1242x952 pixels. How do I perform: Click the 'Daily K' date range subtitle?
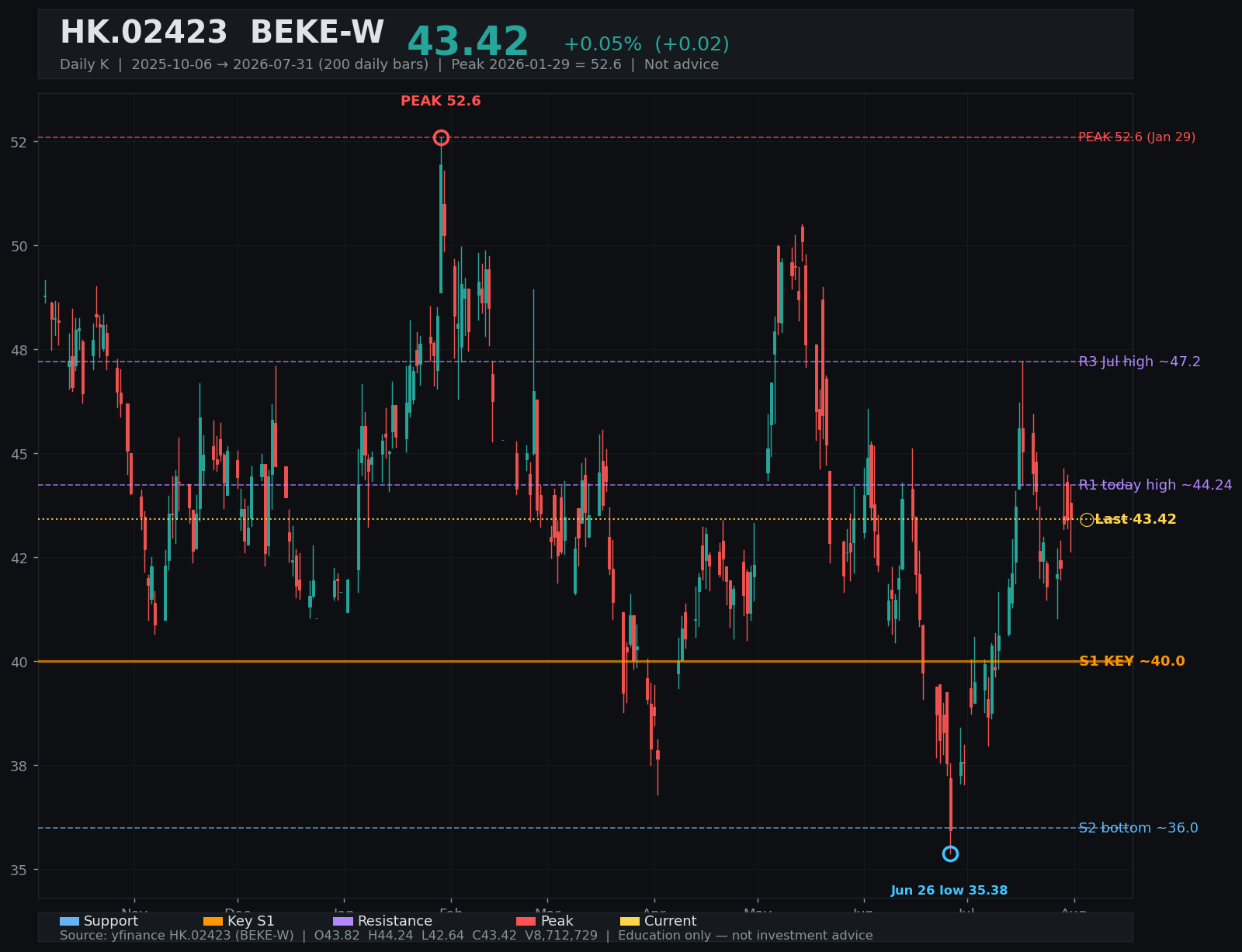pyautogui.click(x=389, y=64)
